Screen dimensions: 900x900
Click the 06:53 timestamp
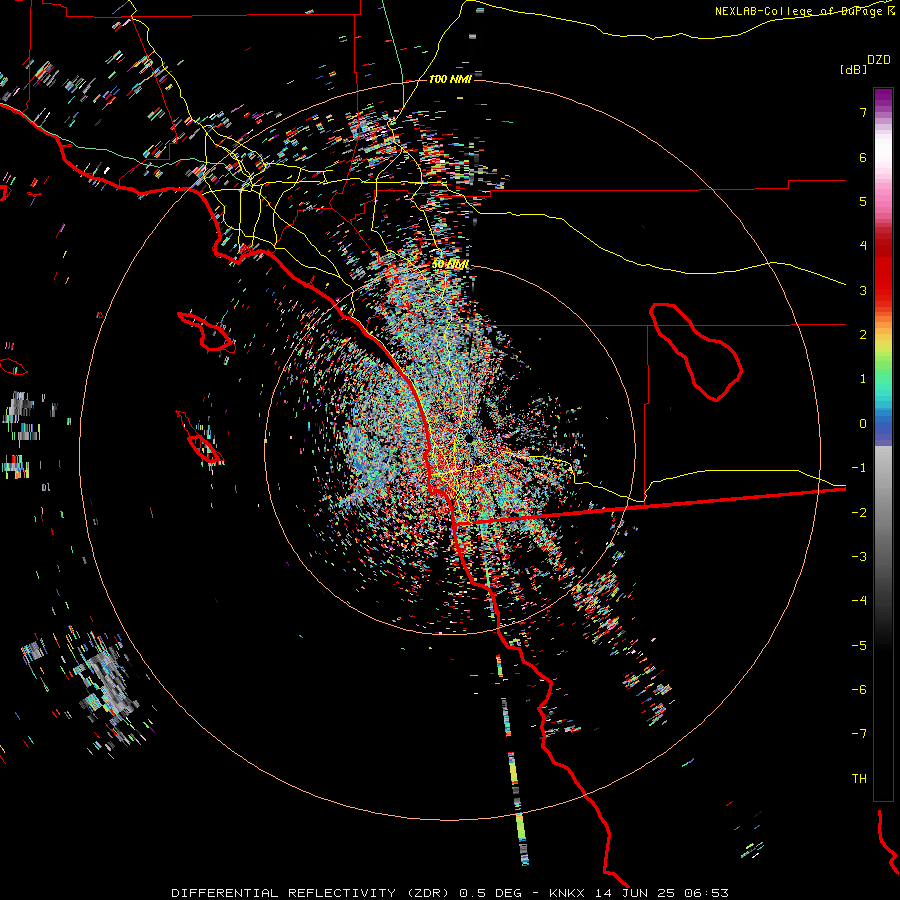pos(709,893)
